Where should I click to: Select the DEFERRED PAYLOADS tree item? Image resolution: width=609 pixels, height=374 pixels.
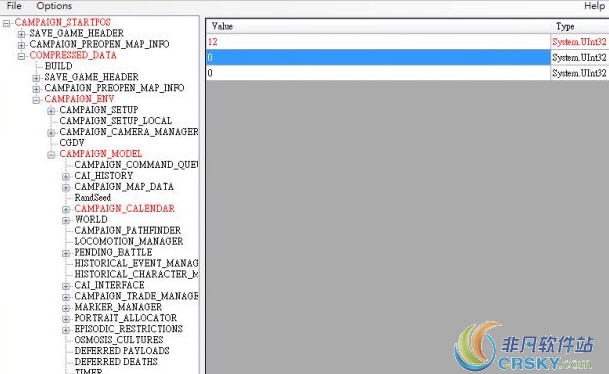click(122, 351)
